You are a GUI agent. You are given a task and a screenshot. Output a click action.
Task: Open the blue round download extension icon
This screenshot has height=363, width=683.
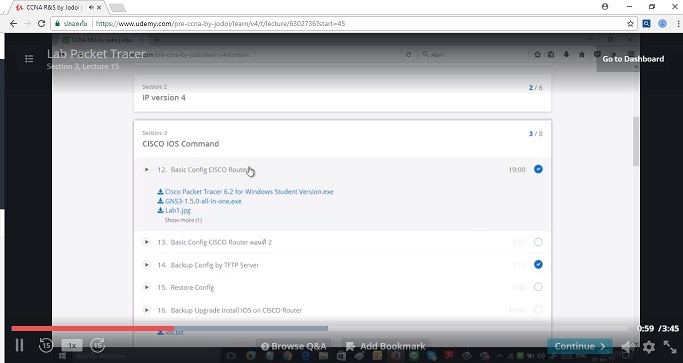coord(662,24)
